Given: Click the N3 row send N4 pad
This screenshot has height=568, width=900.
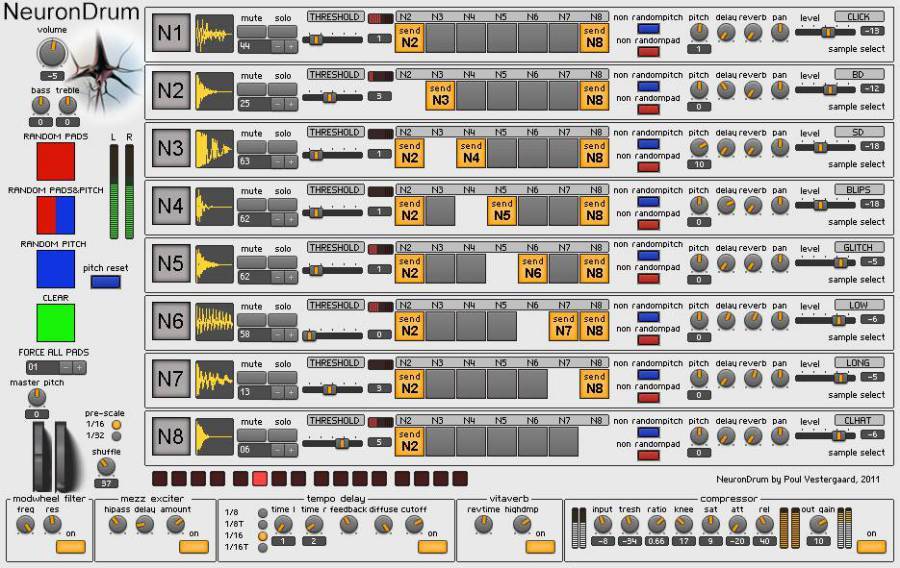Looking at the screenshot, I should point(471,152).
